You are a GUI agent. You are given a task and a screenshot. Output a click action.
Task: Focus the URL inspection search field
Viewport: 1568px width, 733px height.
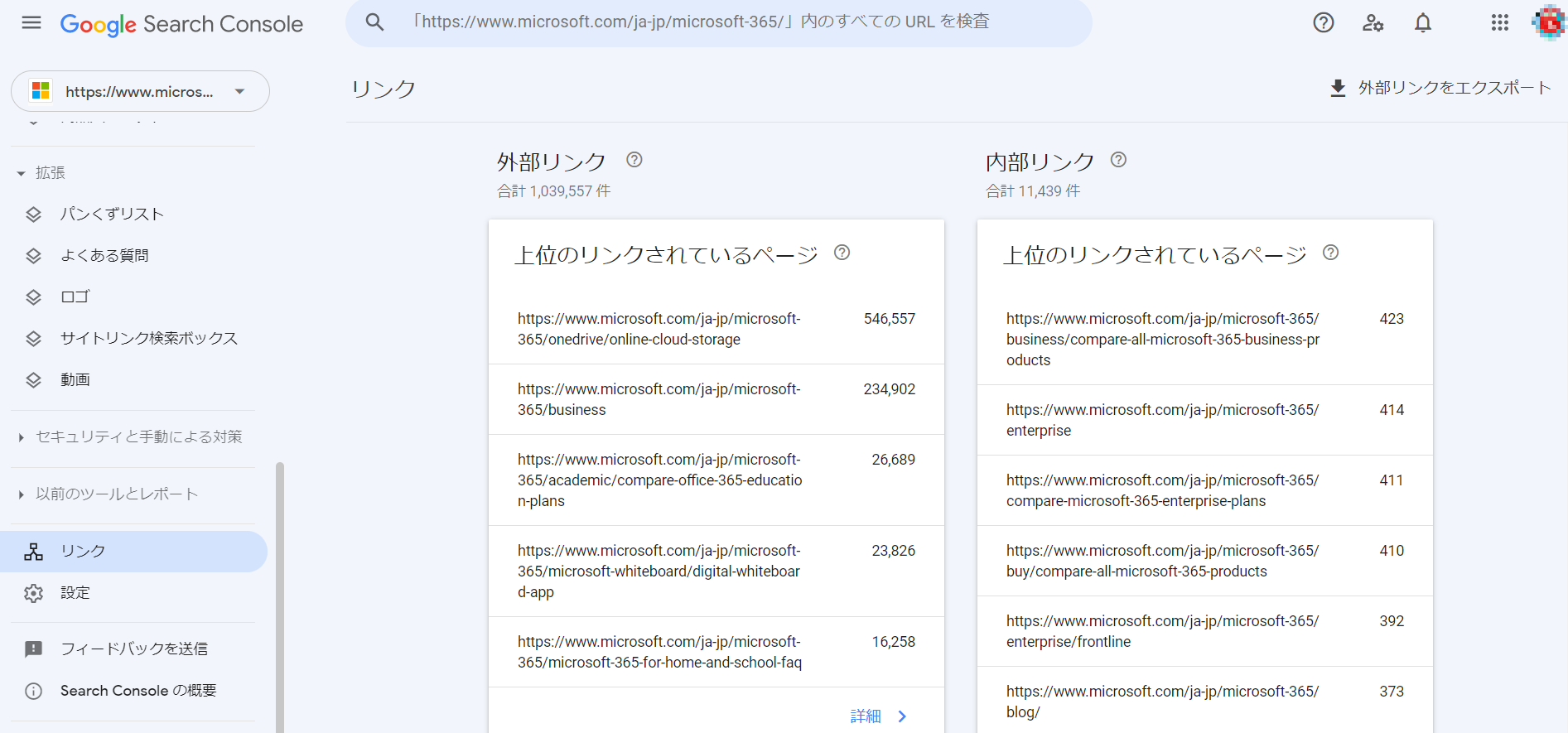pyautogui.click(x=719, y=22)
